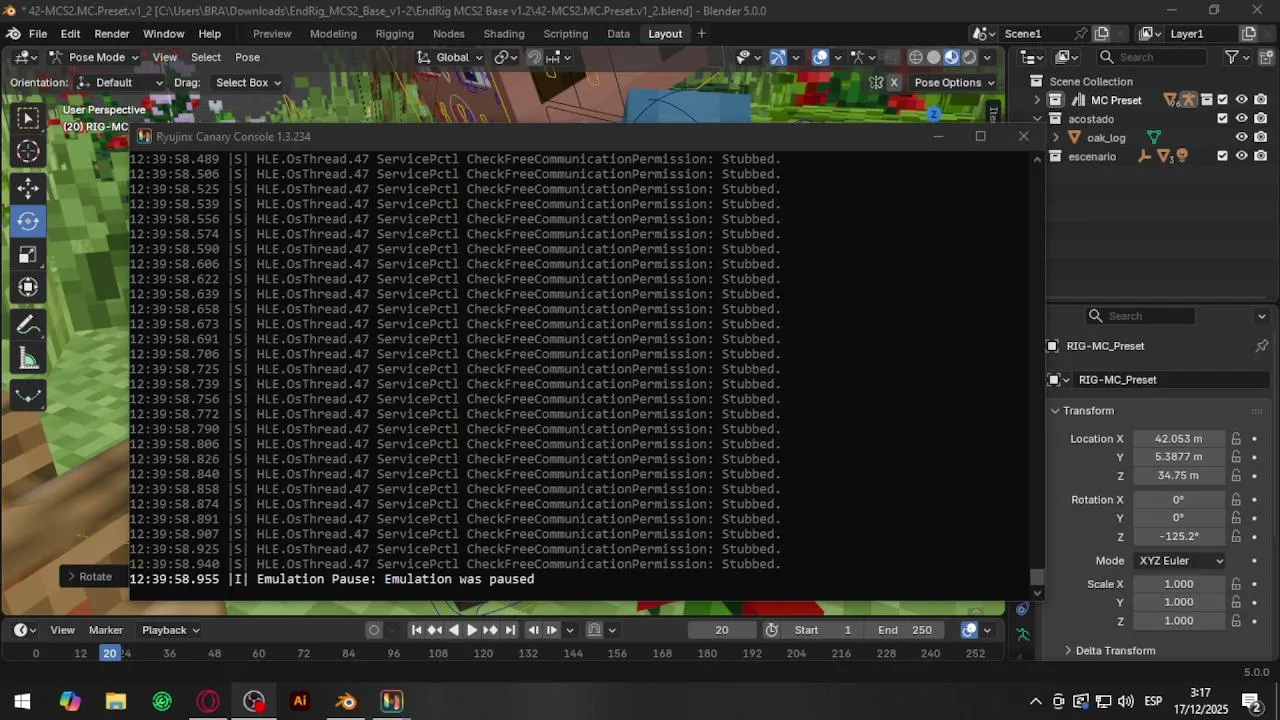
Task: Switch to Scripting workspace tab
Action: [566, 34]
